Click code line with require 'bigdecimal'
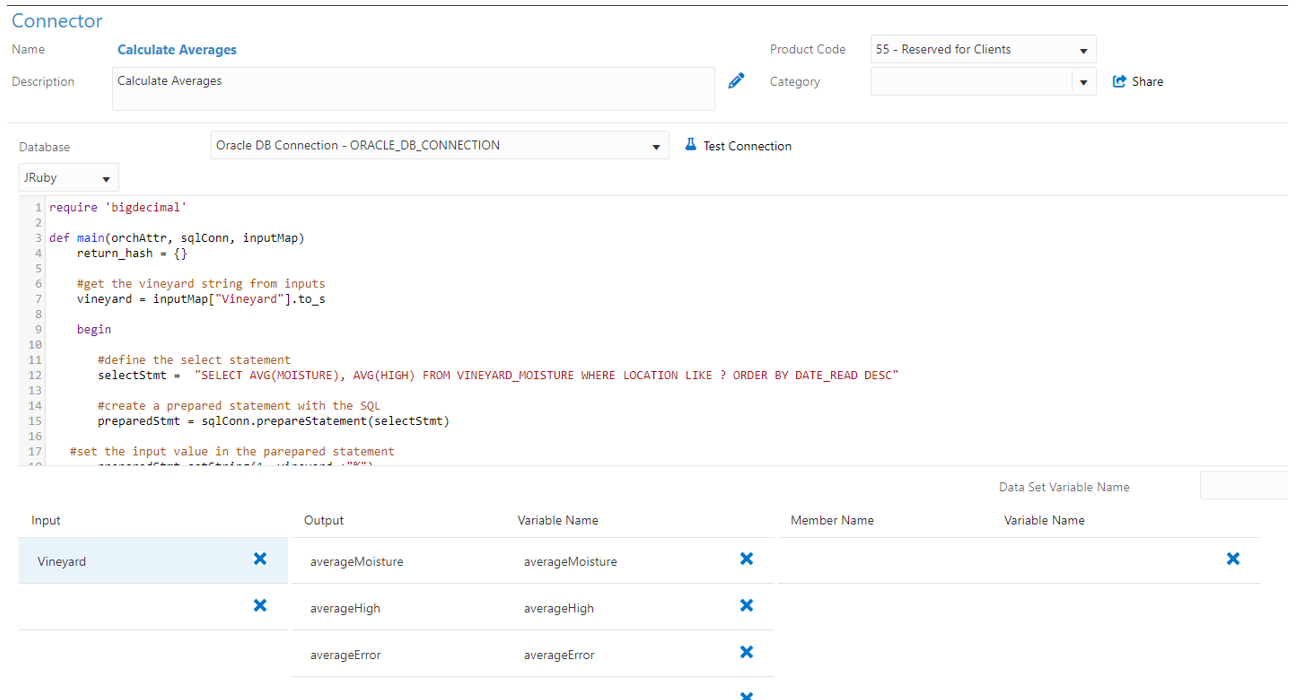The width and height of the screenshot is (1296, 700). click(x=118, y=207)
